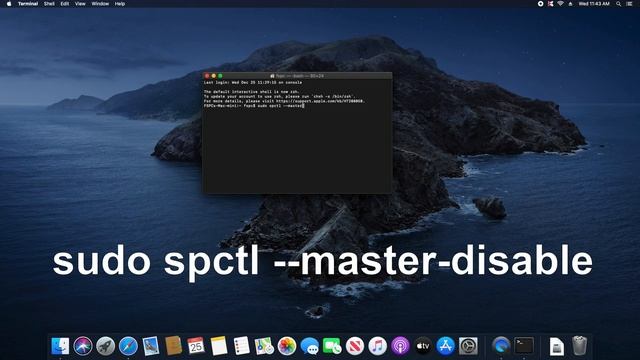Open Photos pinwheel icon in Dock
The width and height of the screenshot is (640, 360).
tap(287, 346)
